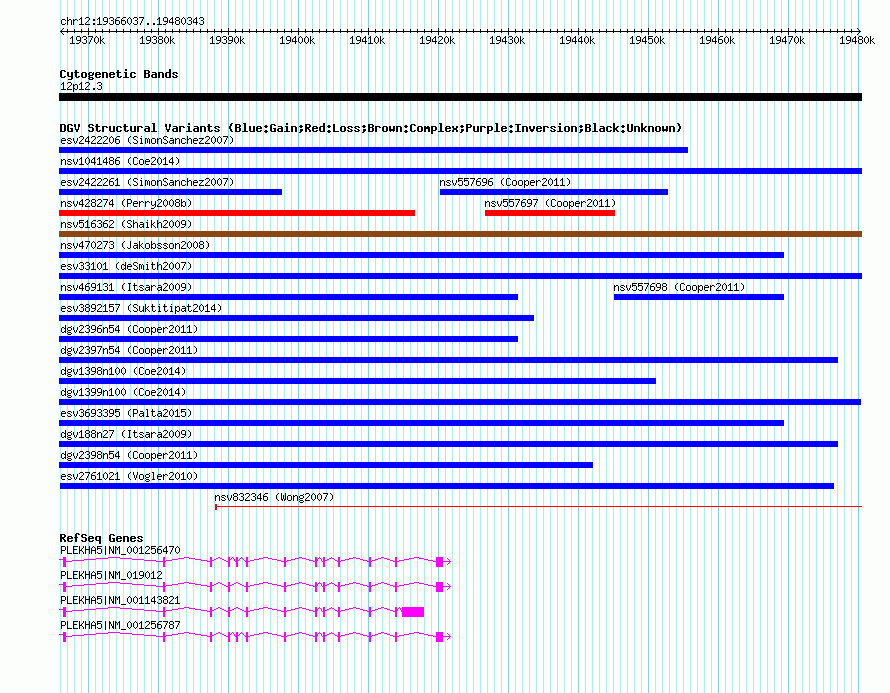Screen dimensions: 890x693
Task: Click the blue bar under nsv557696
Action: coord(554,192)
